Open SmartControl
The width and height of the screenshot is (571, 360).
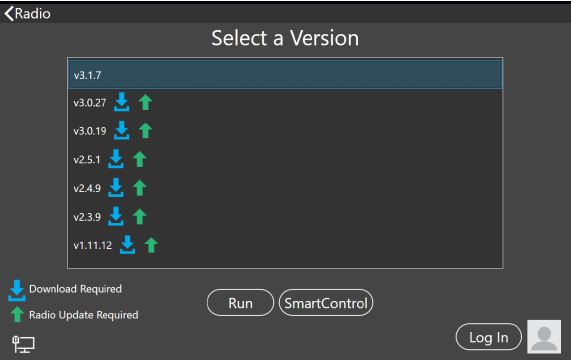tap(326, 303)
